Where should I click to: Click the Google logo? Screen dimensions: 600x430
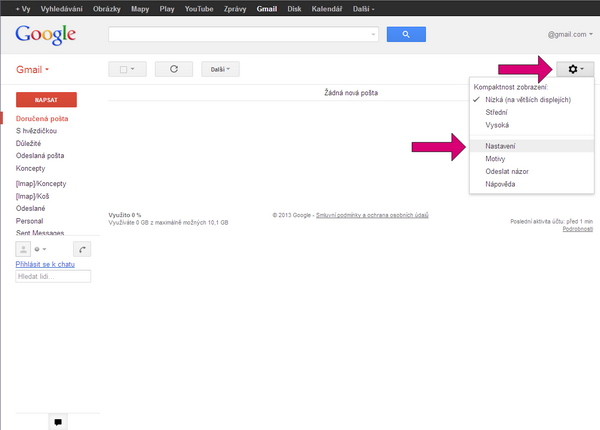click(46, 35)
